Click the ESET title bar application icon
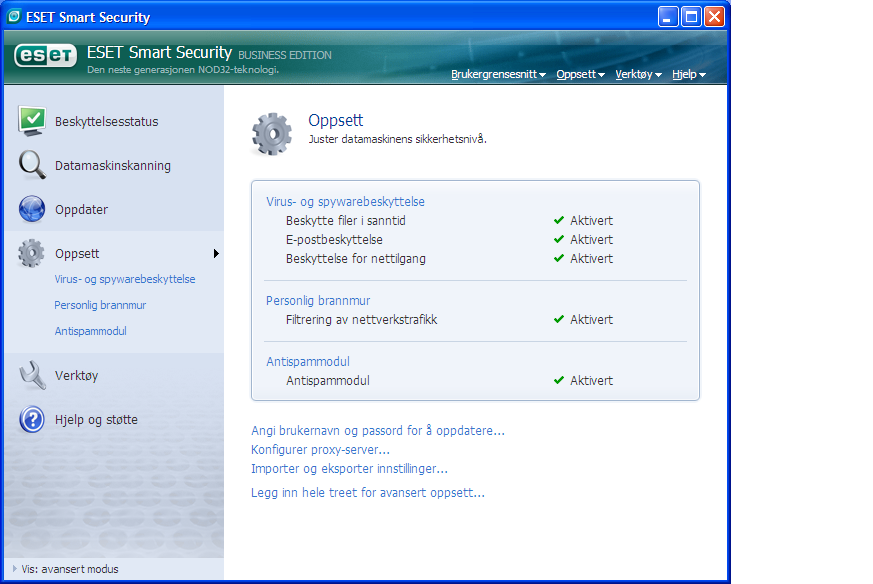Image resolution: width=873 pixels, height=584 pixels. pos(14,17)
